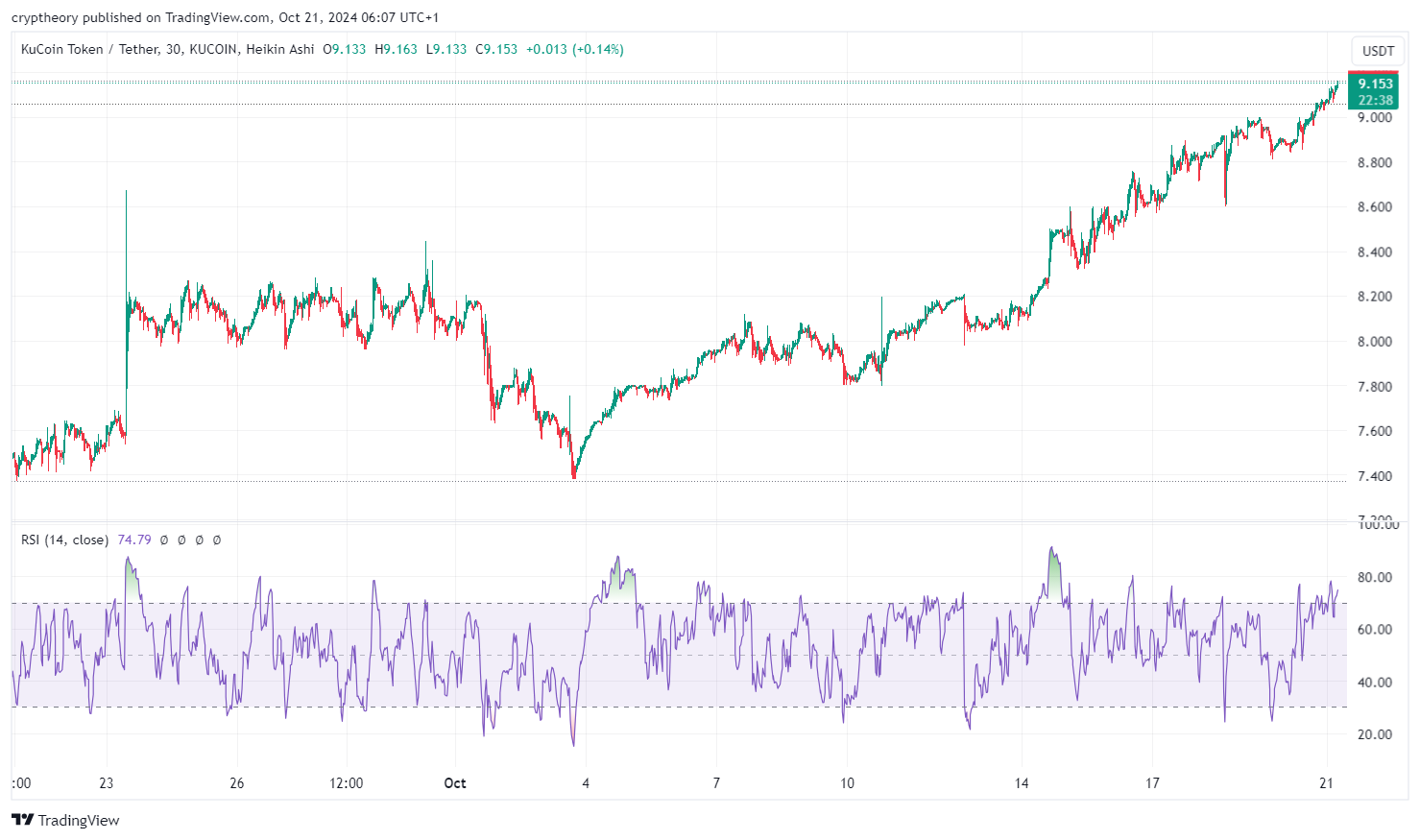
Task: Click the RSI 40.00 scale label
Action: coord(1374,683)
